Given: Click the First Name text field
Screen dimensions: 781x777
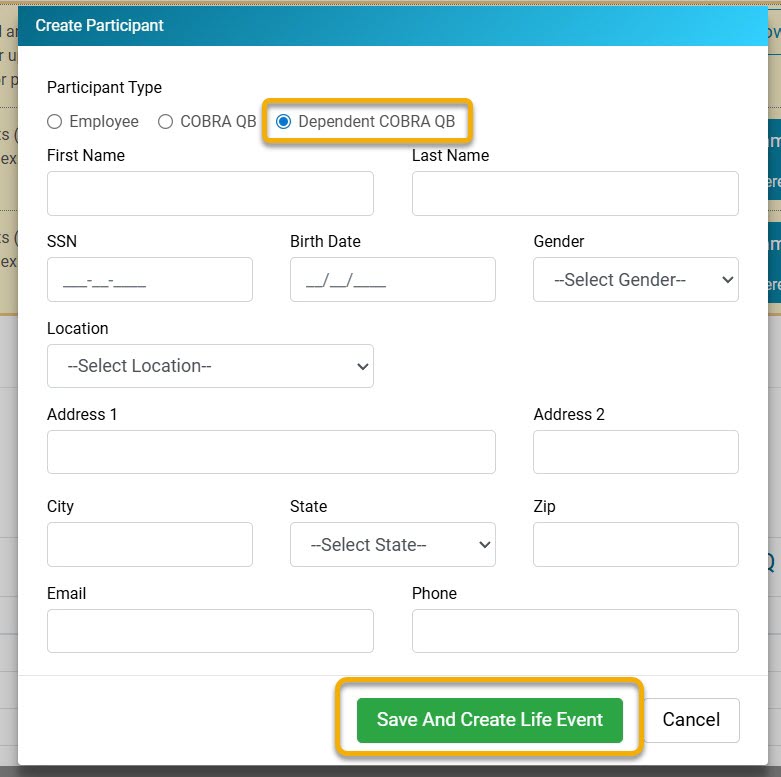Looking at the screenshot, I should pyautogui.click(x=210, y=193).
